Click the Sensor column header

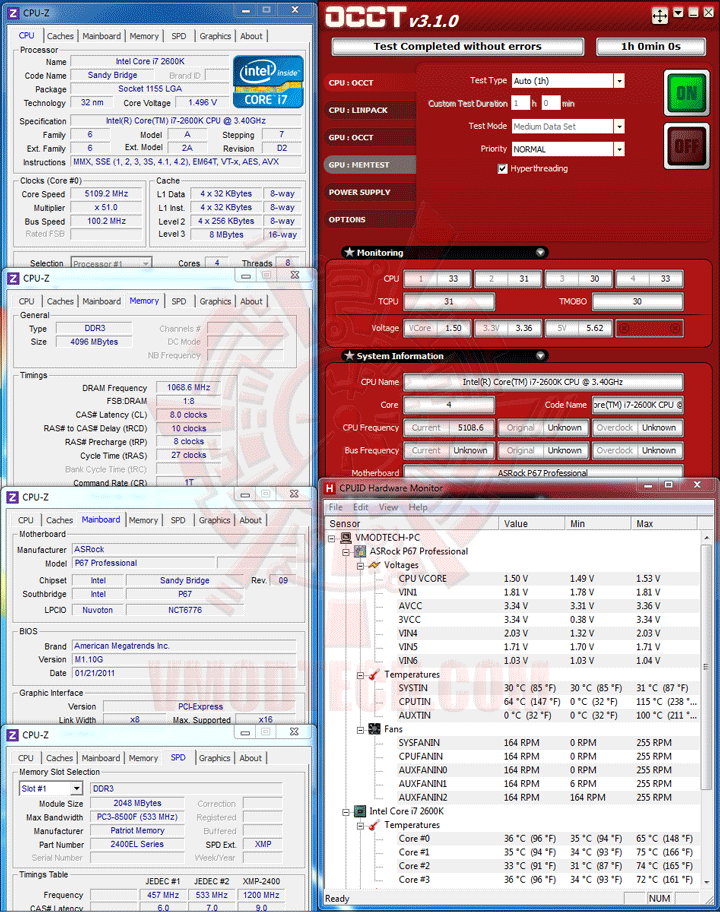(x=412, y=523)
